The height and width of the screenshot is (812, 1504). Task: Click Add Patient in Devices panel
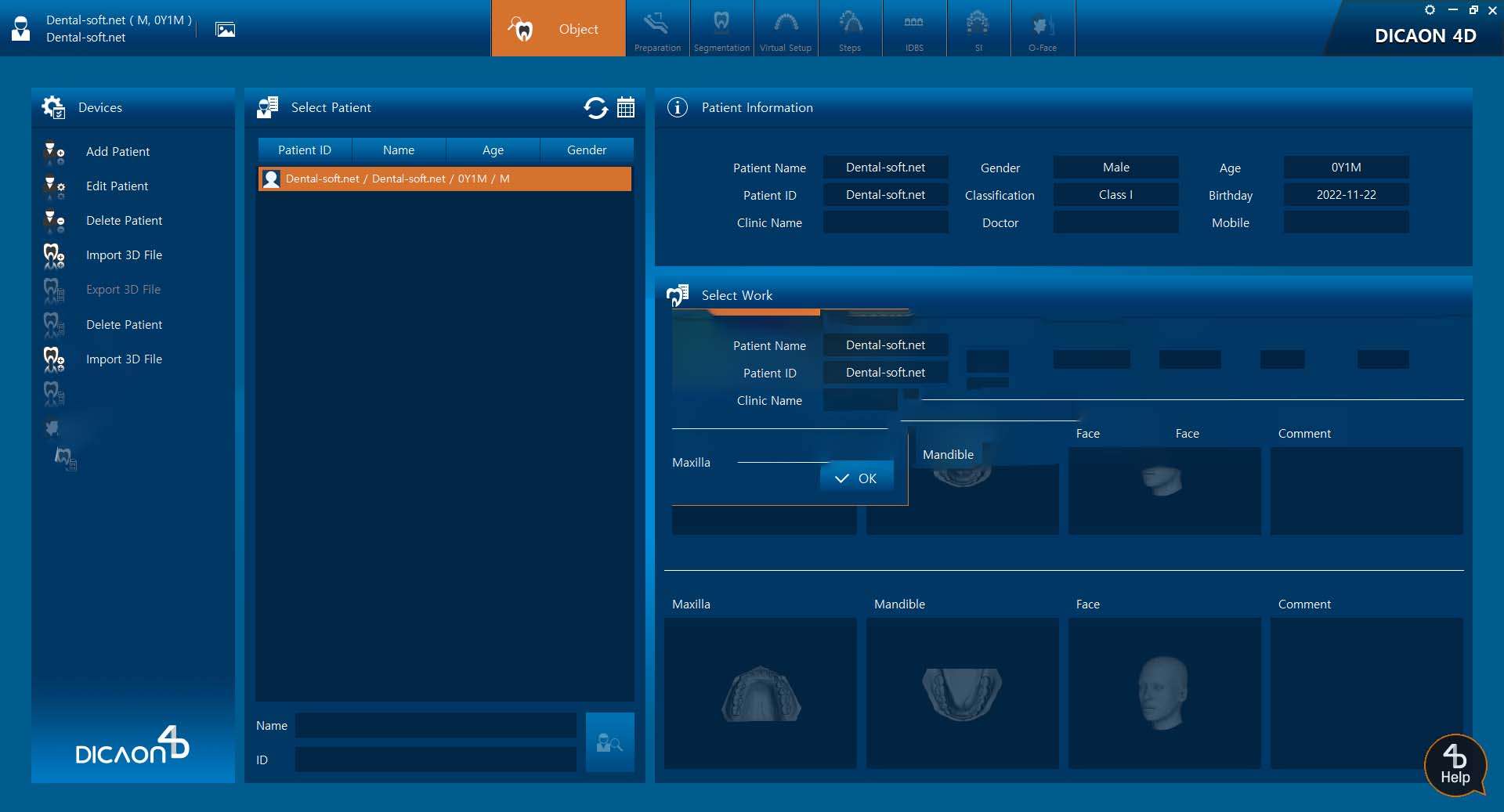(117, 151)
